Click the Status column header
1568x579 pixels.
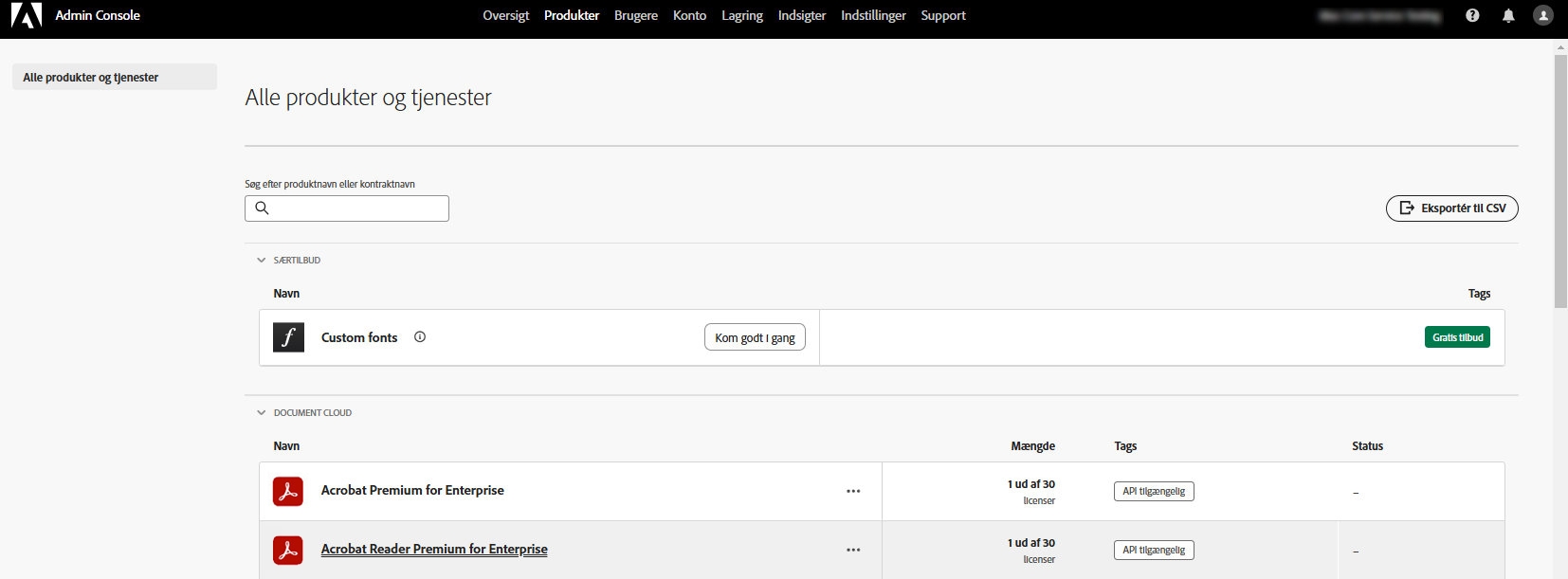click(x=1367, y=445)
